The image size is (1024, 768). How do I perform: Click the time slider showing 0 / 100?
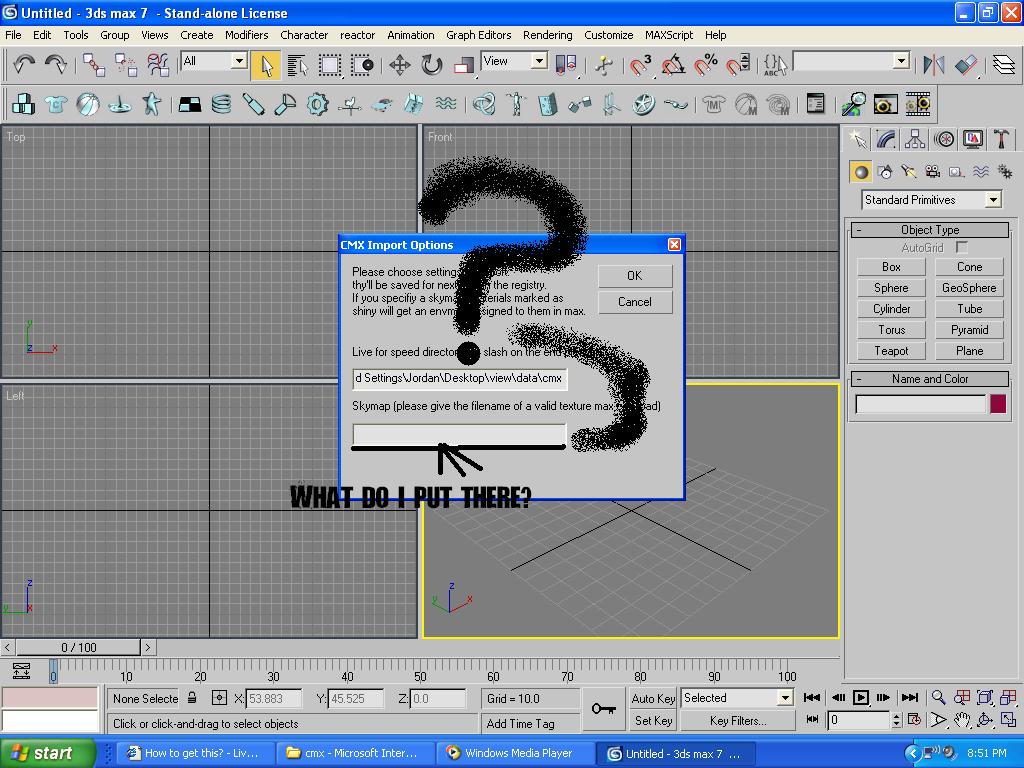(78, 647)
